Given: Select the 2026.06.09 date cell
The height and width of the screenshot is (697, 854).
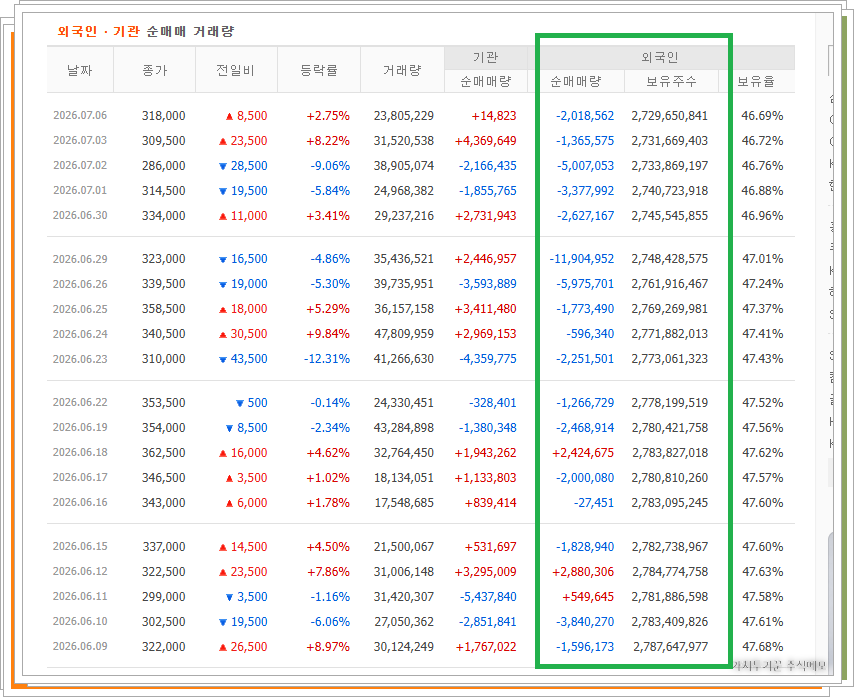Looking at the screenshot, I should pos(80,646).
